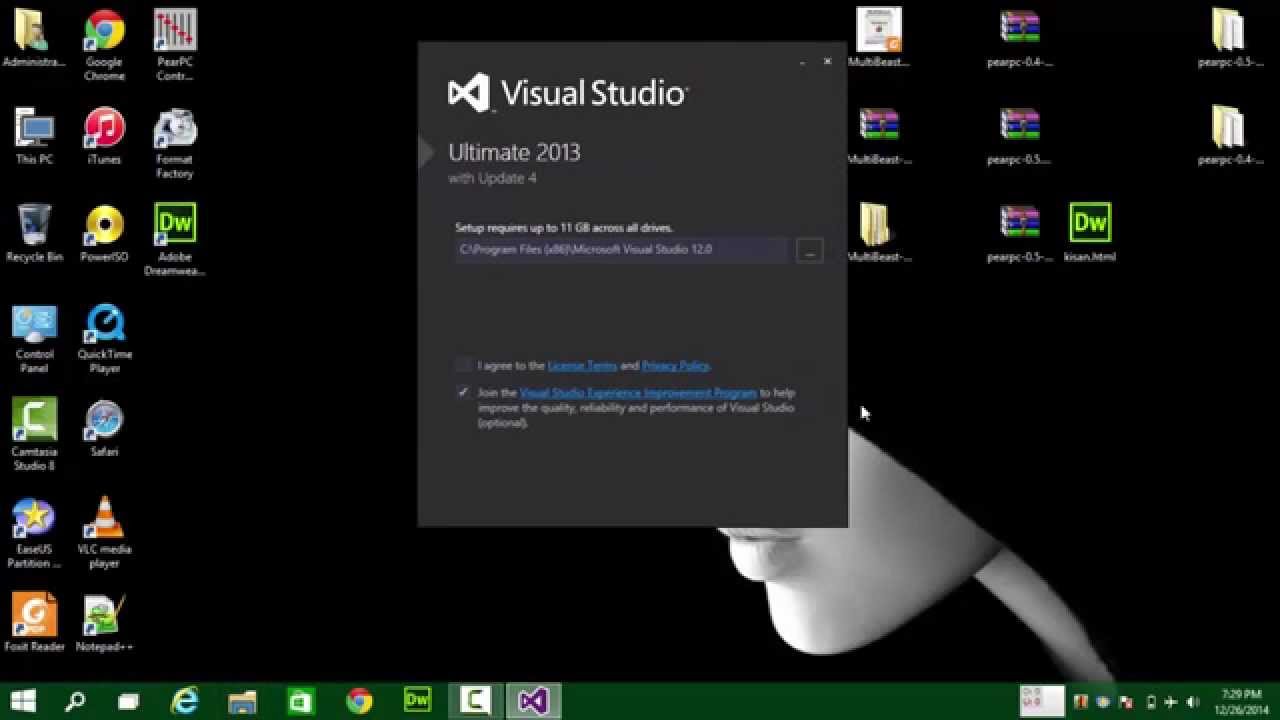The width and height of the screenshot is (1280, 720).
Task: Open the Store app from the taskbar
Action: click(300, 701)
